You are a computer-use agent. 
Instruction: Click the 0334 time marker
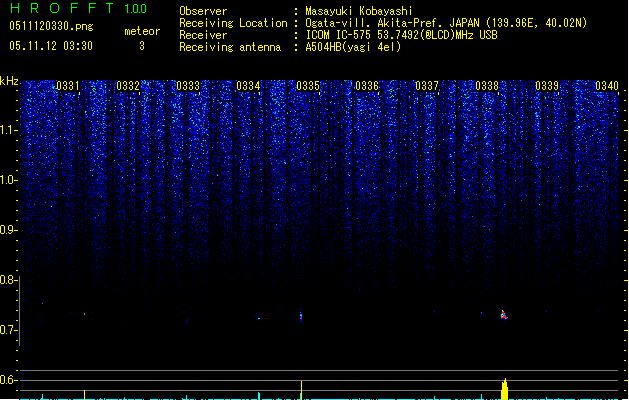tap(248, 86)
